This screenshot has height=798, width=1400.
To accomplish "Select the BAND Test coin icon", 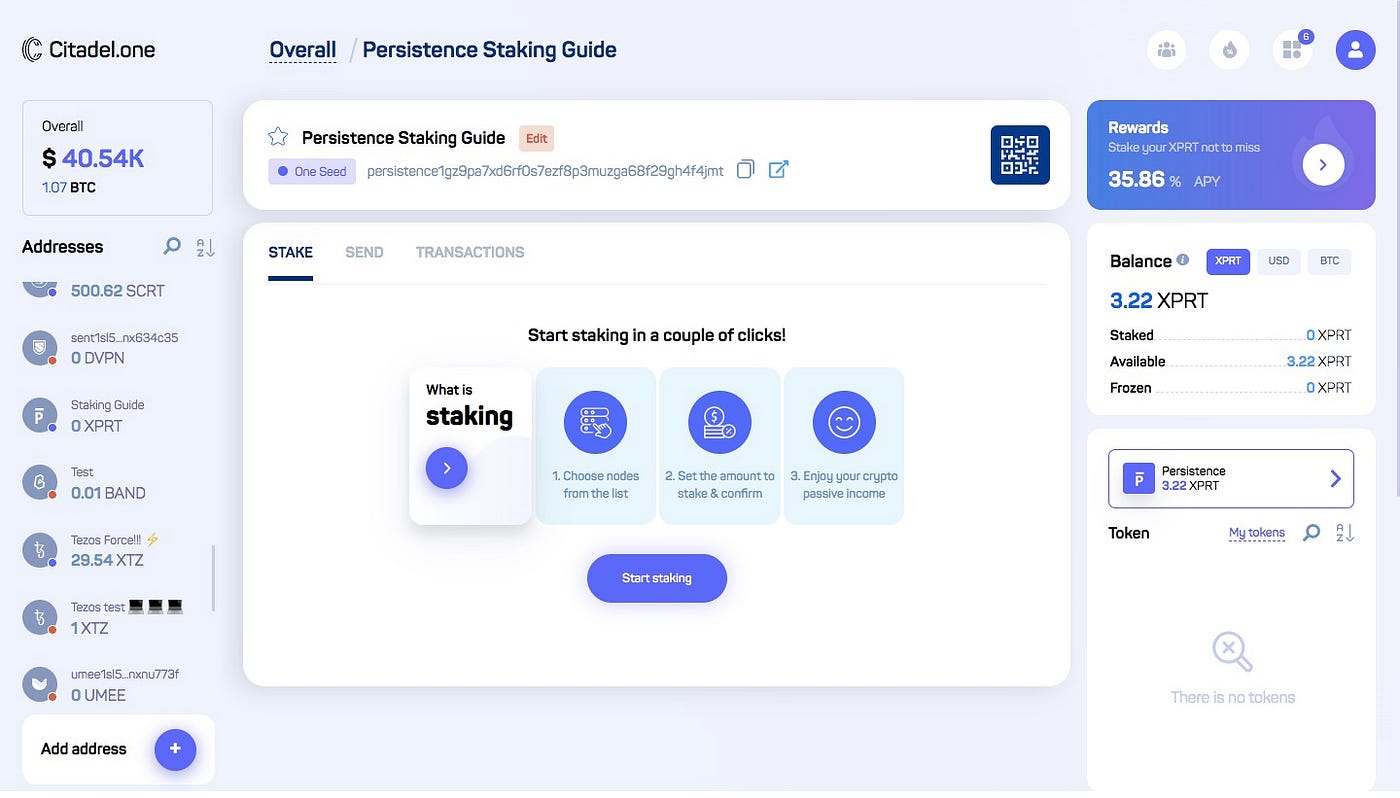I will (39, 482).
